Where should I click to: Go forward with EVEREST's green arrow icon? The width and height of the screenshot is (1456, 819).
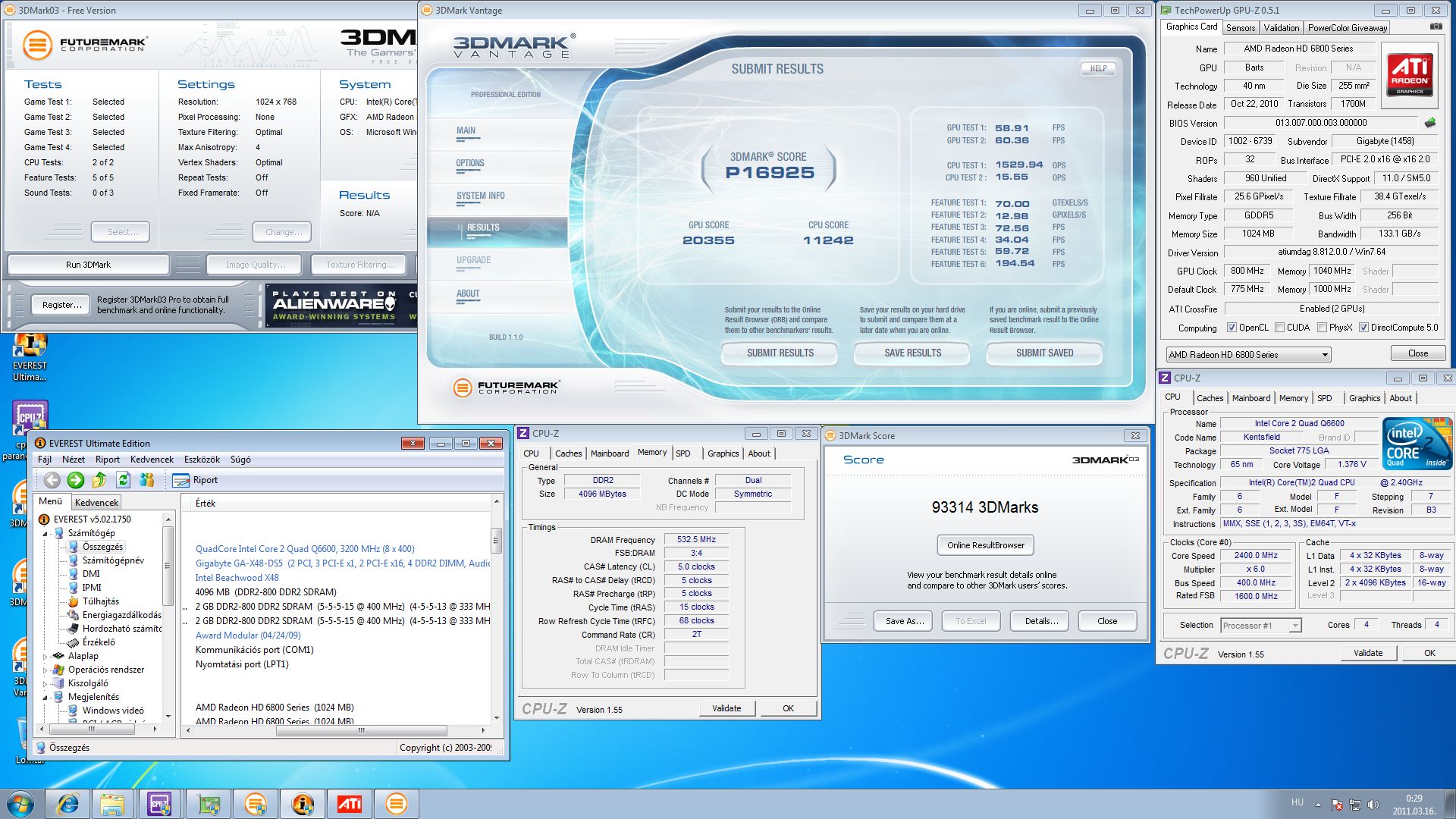(x=75, y=479)
